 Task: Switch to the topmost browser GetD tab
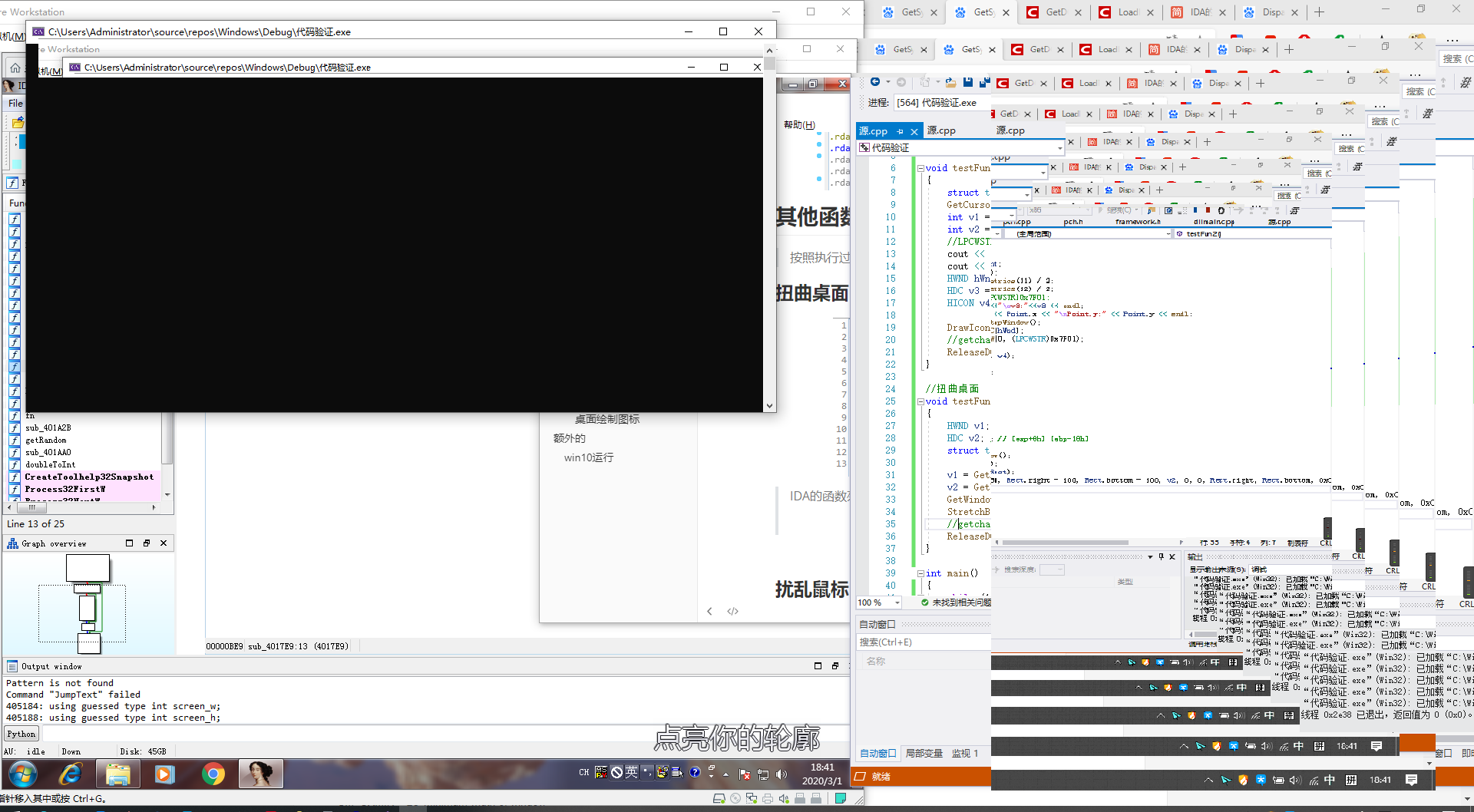click(1054, 12)
